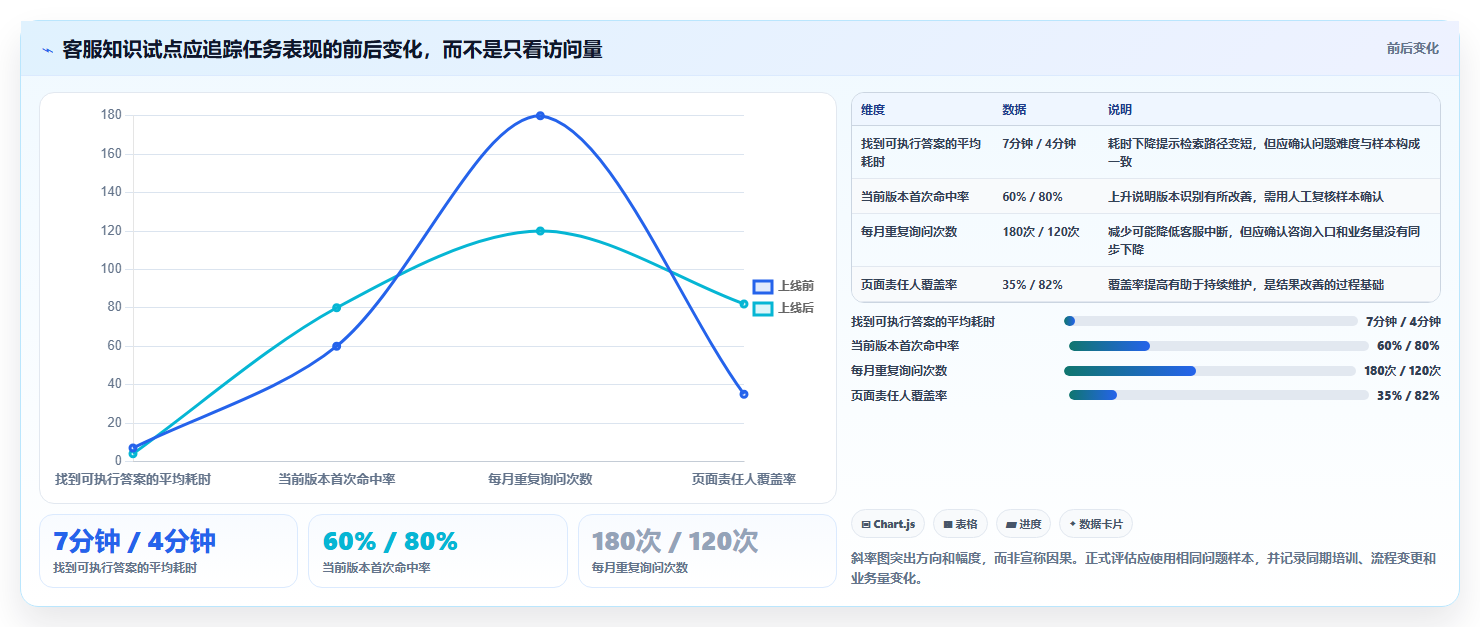Select the 上线后 data point at 80
Viewport: 1480px width, 627px height.
[x=337, y=308]
